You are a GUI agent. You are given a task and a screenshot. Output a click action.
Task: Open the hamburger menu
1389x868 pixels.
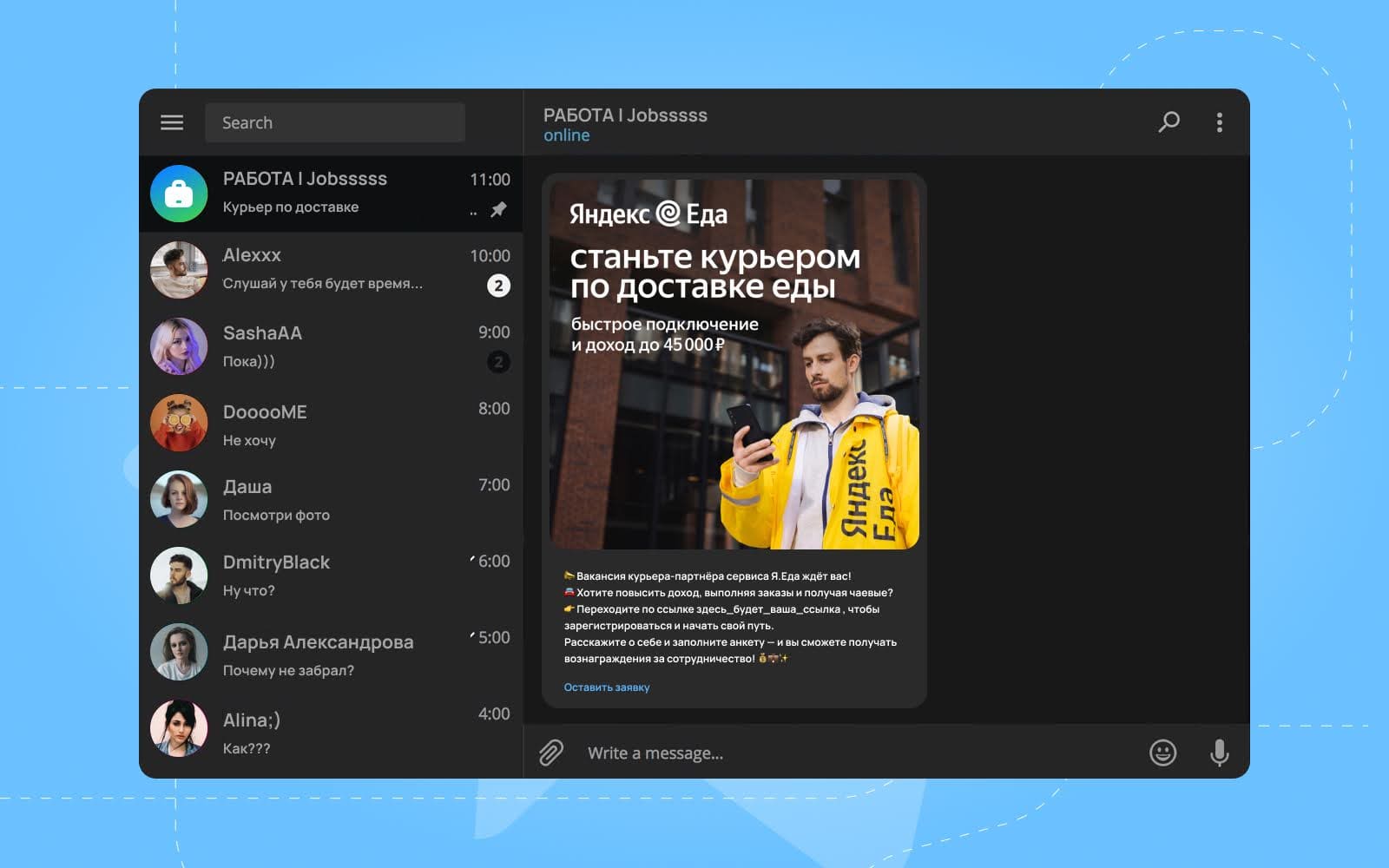(x=171, y=122)
